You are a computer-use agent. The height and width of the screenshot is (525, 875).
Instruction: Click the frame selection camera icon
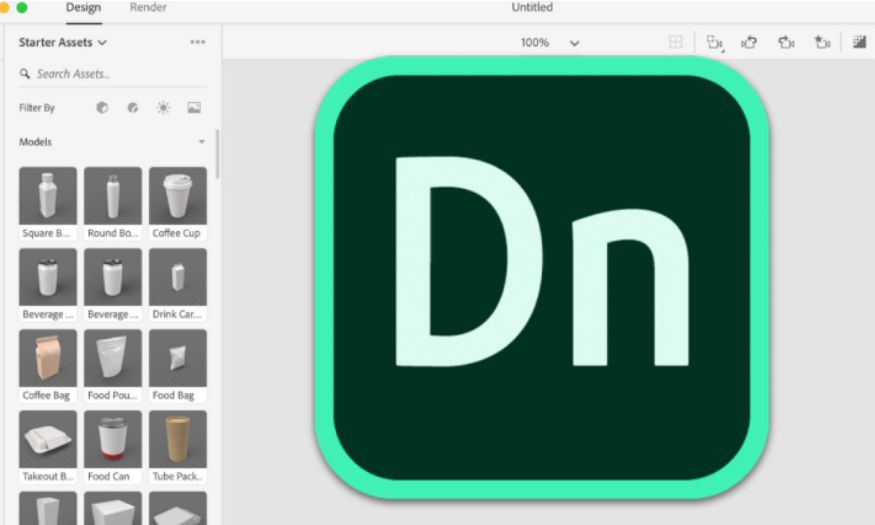tap(715, 42)
